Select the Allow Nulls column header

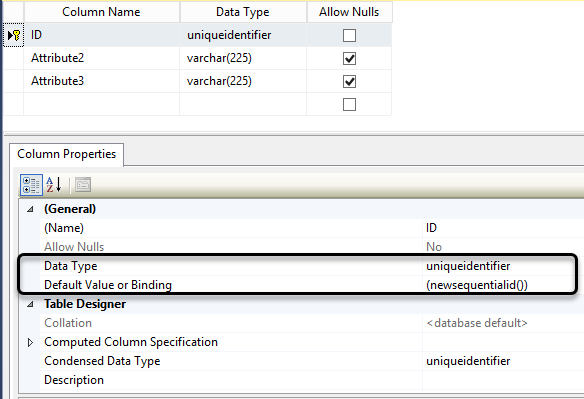[x=349, y=12]
